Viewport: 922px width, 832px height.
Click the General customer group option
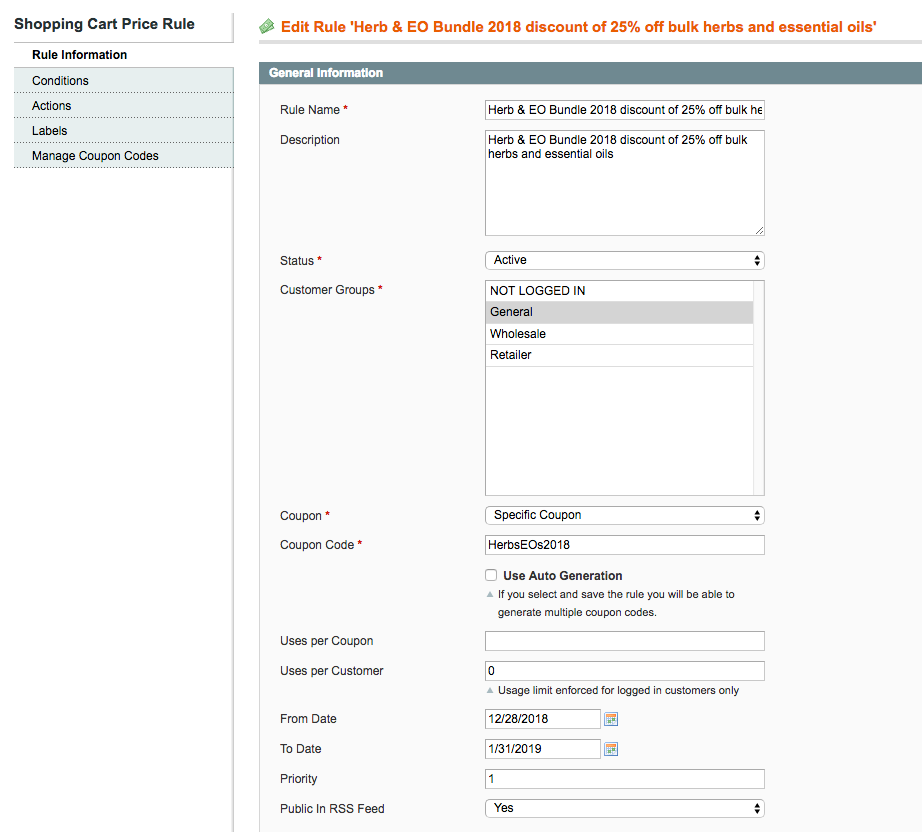(618, 312)
